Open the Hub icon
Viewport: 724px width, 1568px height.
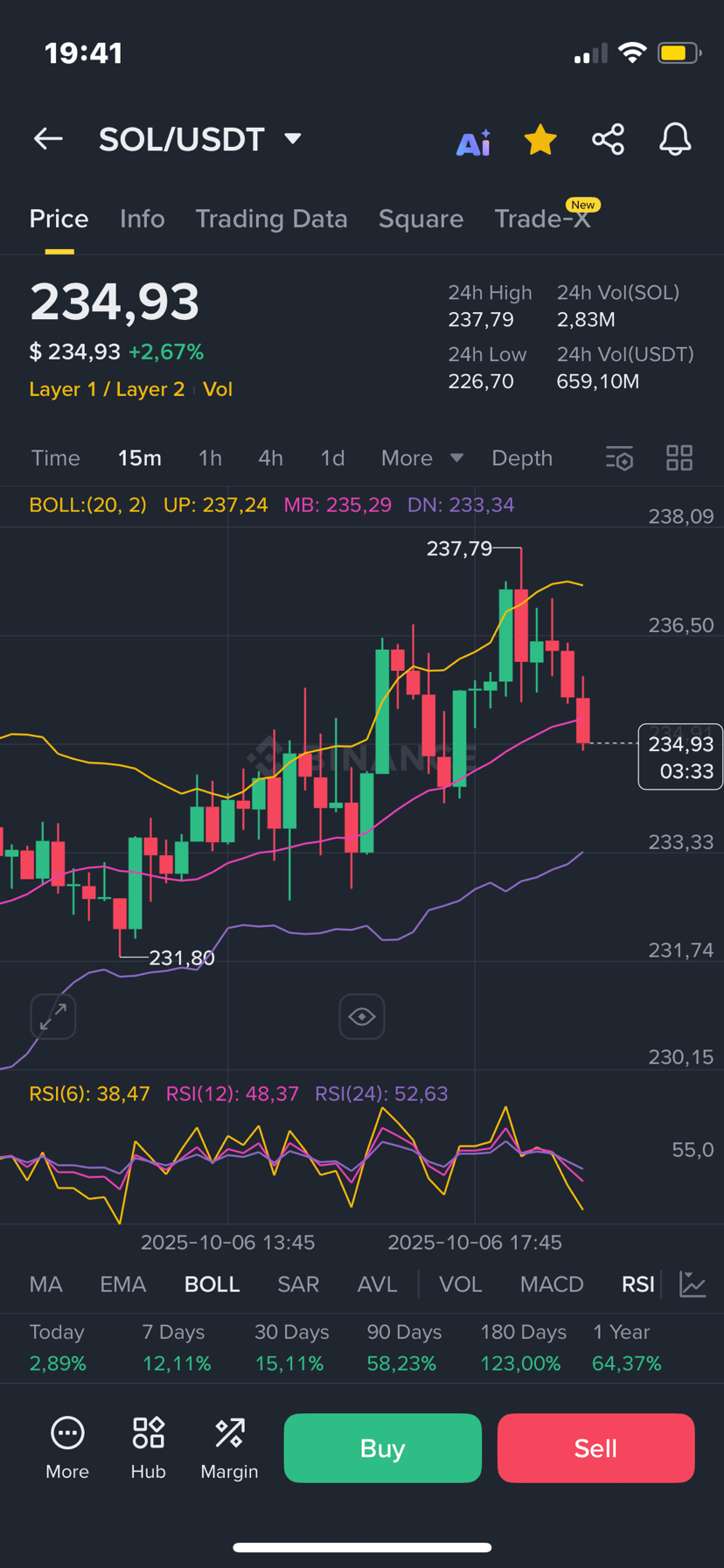149,1448
